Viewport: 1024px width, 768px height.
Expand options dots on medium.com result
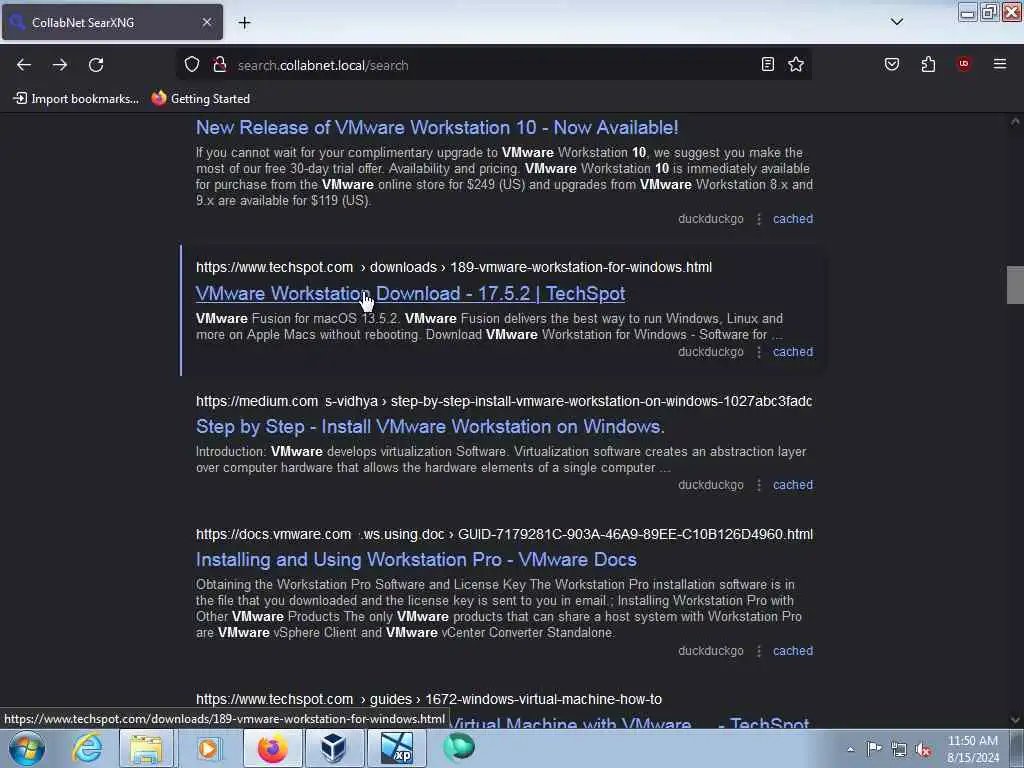click(758, 485)
